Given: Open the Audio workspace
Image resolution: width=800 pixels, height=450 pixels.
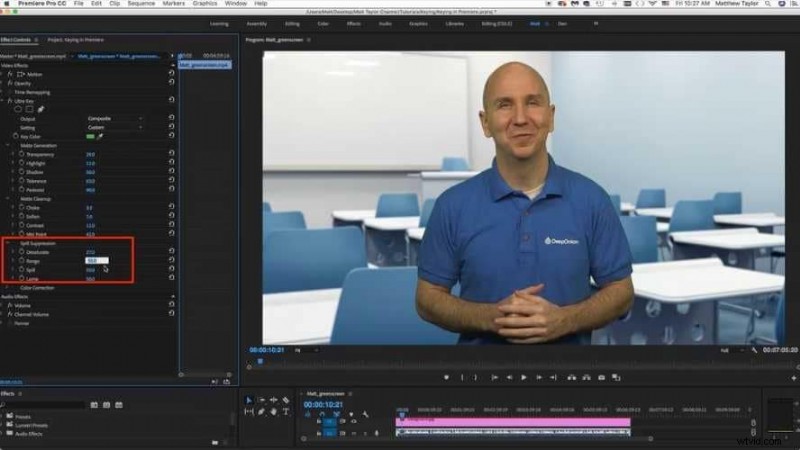Looking at the screenshot, I should [385, 24].
